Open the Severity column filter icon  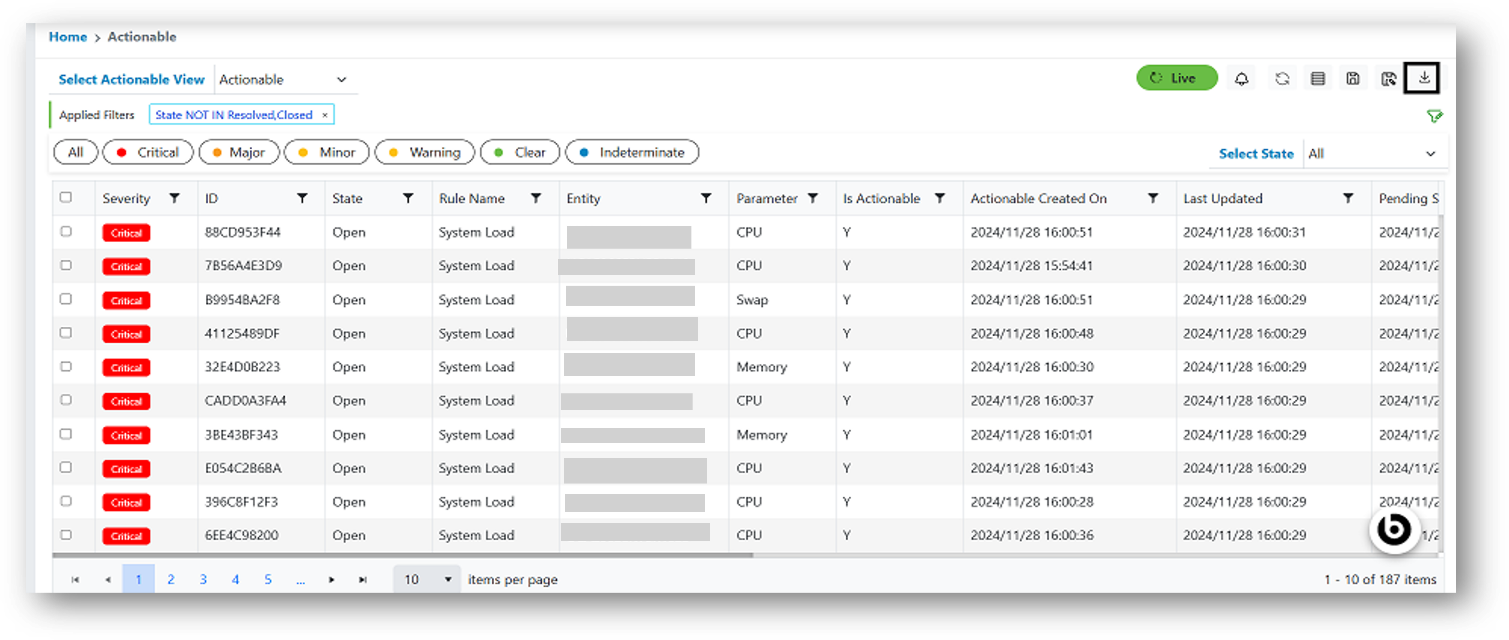(x=175, y=198)
